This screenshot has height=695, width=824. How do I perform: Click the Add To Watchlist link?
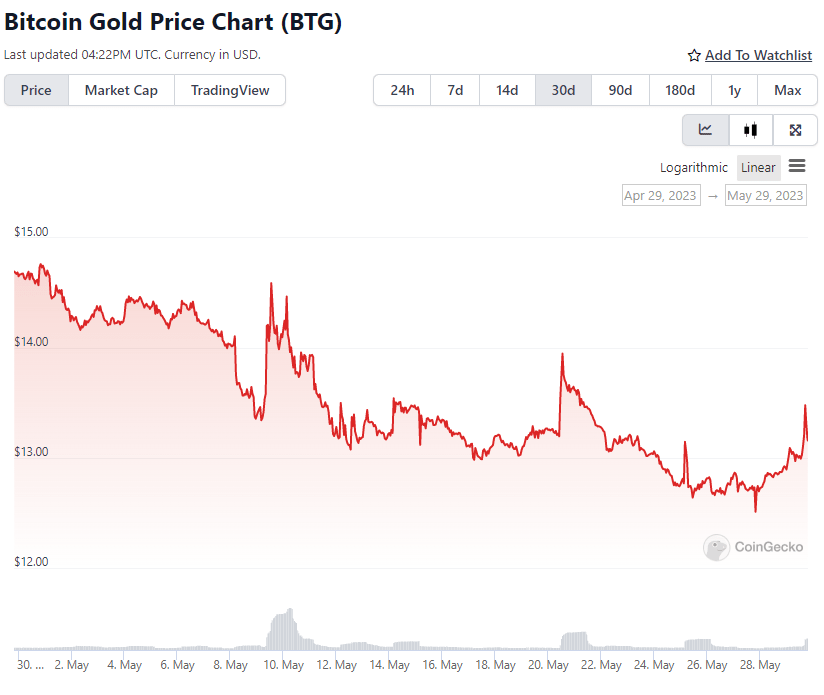click(758, 55)
